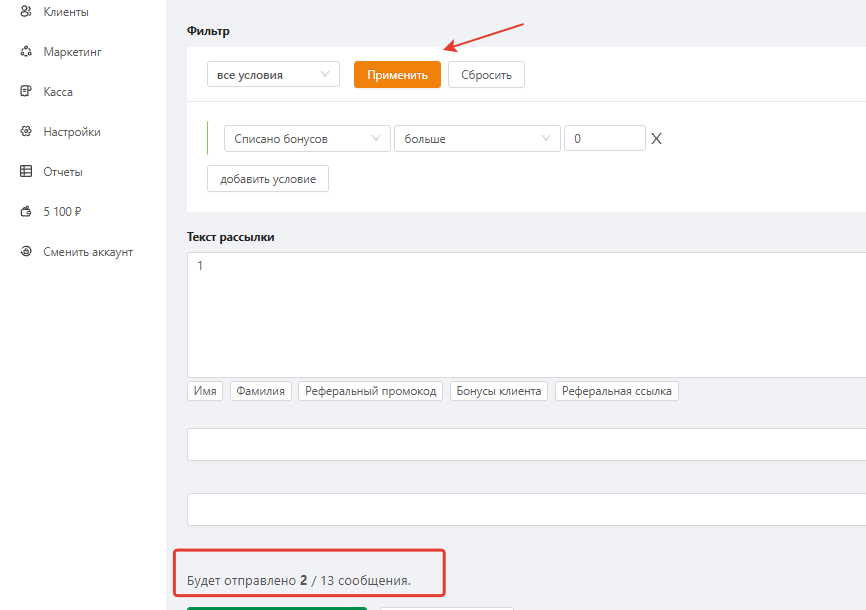866x610 pixels.
Task: Click the first empty field below the tags
Action: [x=526, y=444]
